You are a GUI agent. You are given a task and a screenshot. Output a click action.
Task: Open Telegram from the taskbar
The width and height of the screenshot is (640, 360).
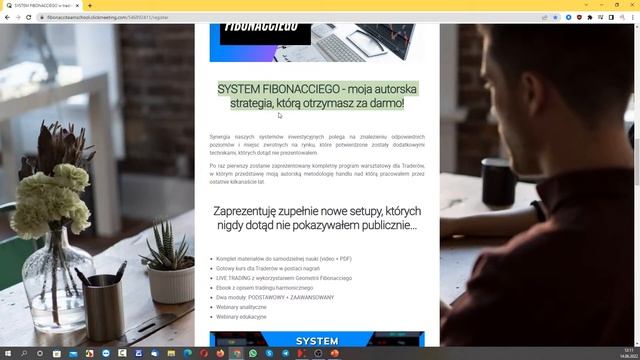tap(285, 353)
